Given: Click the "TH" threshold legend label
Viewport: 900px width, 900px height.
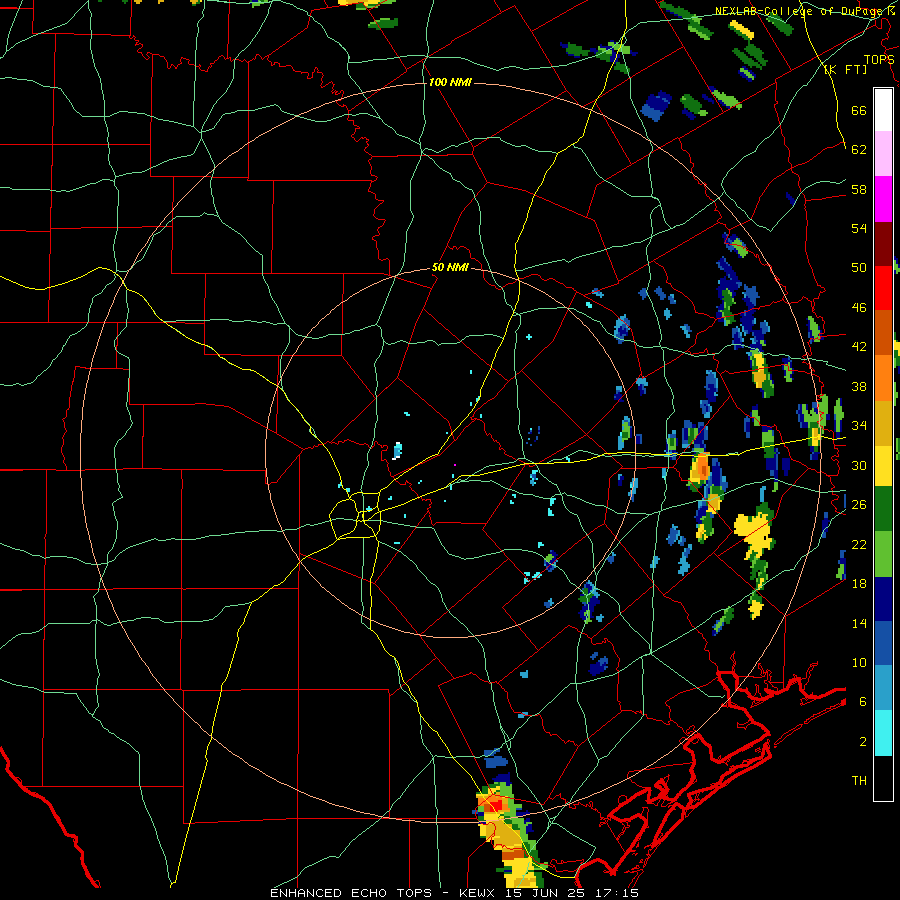Looking at the screenshot, I should click(859, 781).
